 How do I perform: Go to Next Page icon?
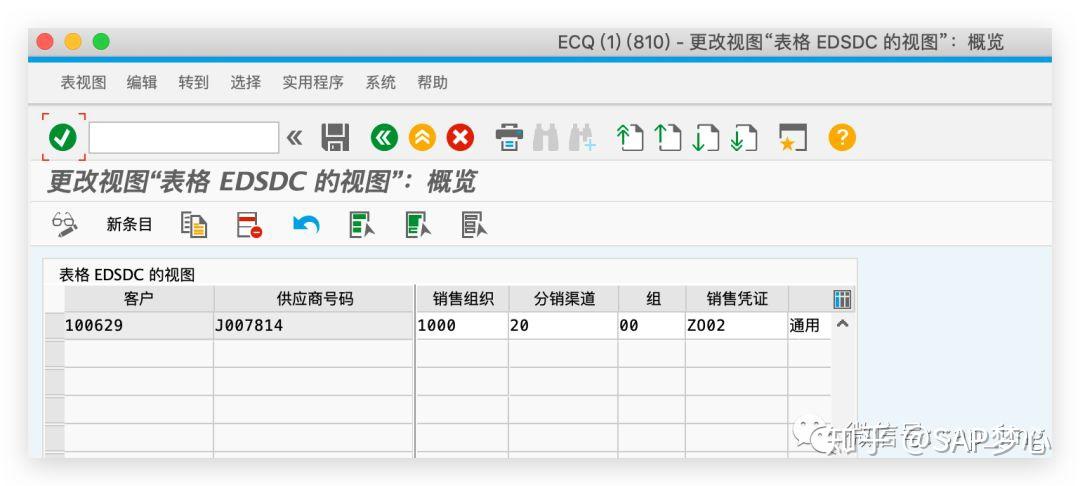[705, 138]
